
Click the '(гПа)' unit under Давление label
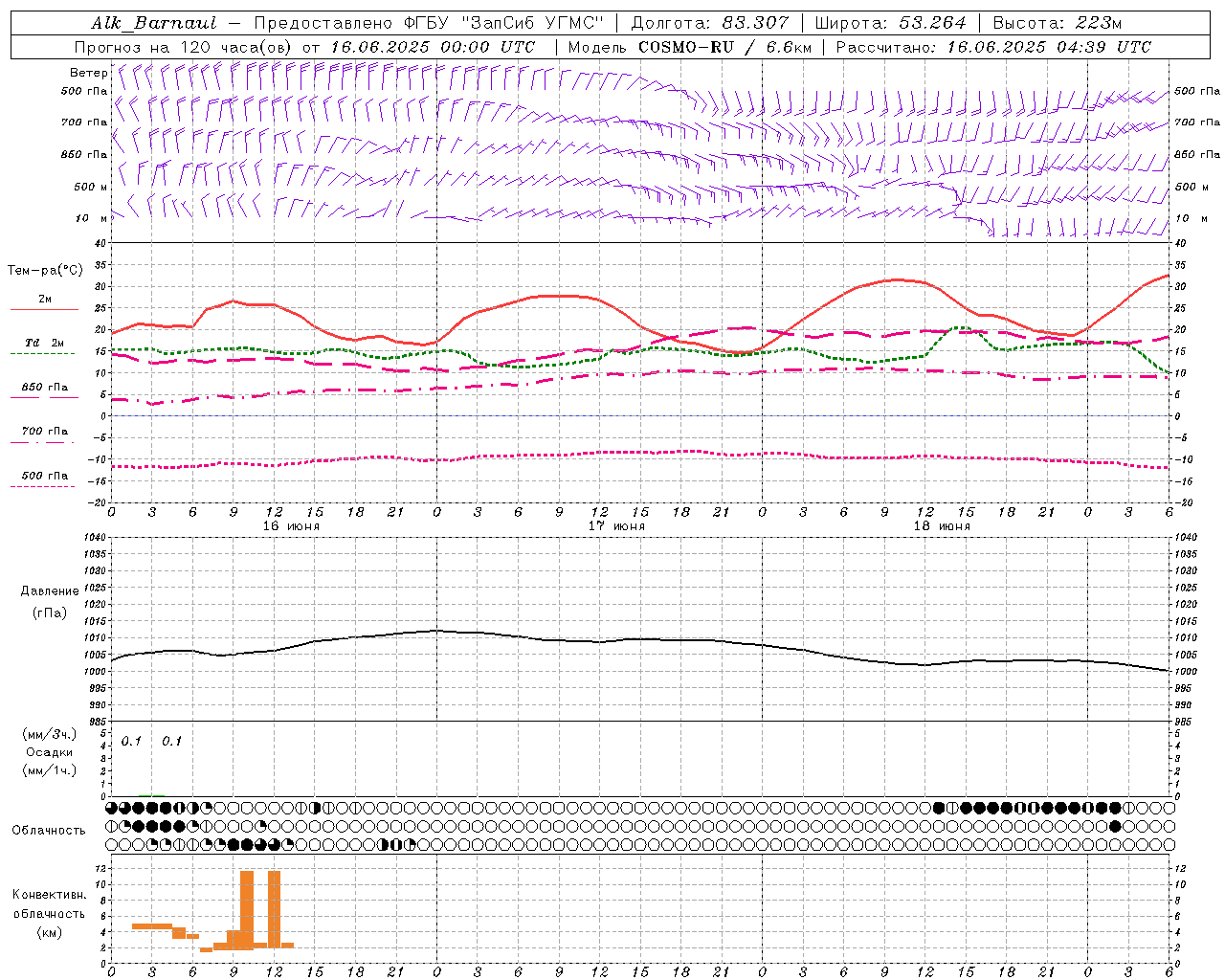[50, 612]
